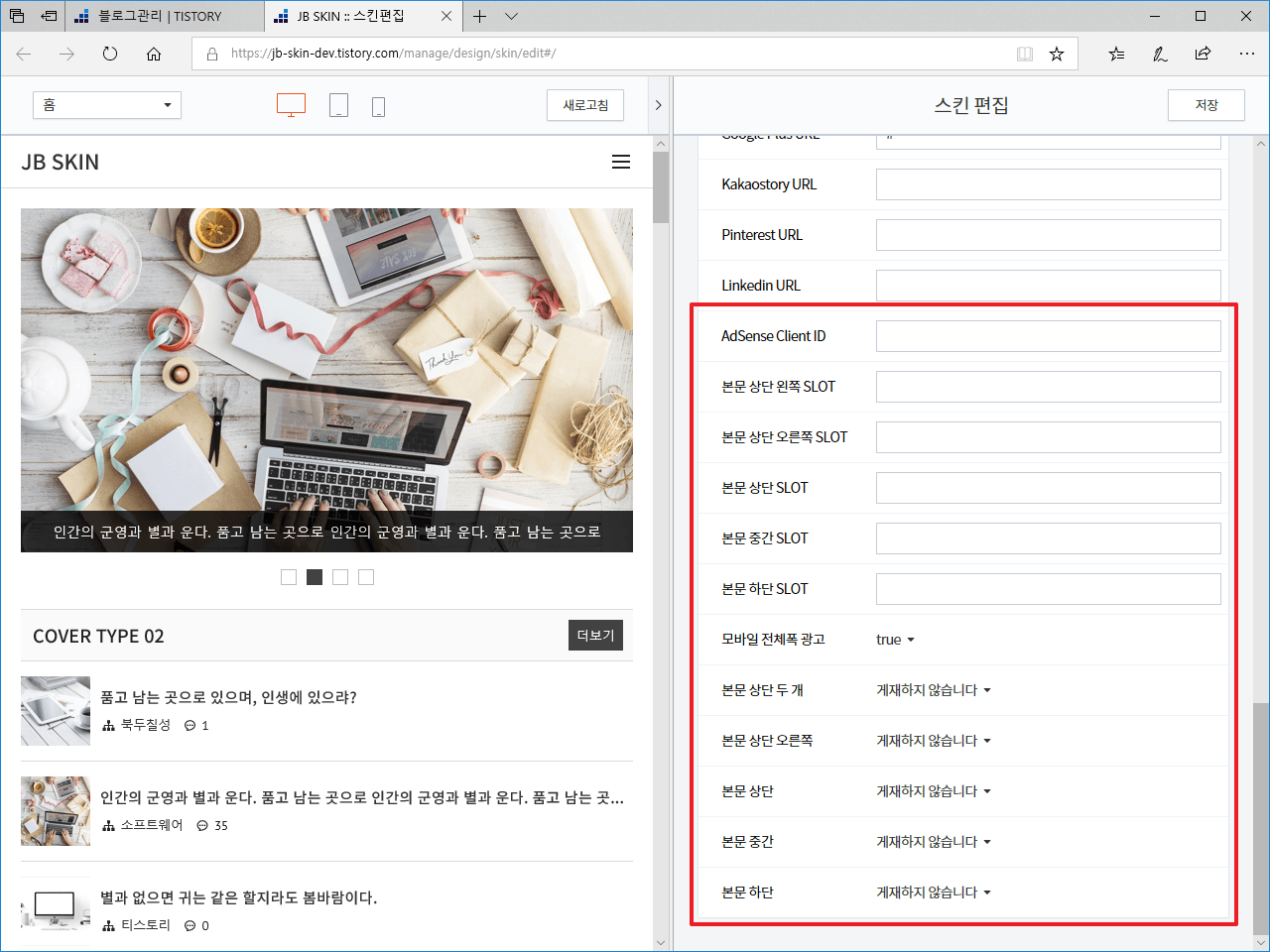Viewport: 1270px width, 952px height.
Task: Reload the page with the refresh icon
Action: tap(110, 54)
